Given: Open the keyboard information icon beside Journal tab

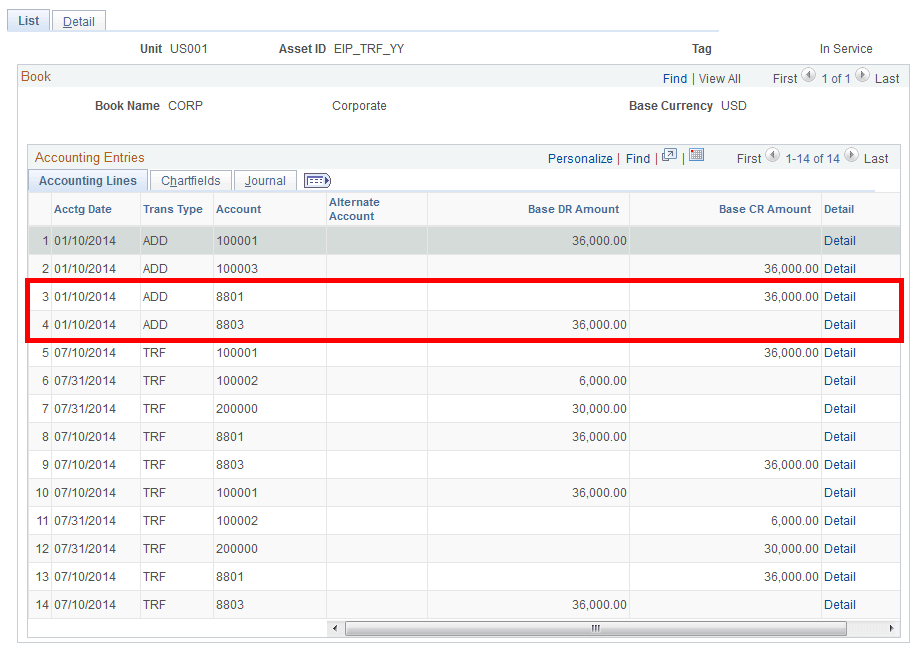Looking at the screenshot, I should (x=317, y=181).
